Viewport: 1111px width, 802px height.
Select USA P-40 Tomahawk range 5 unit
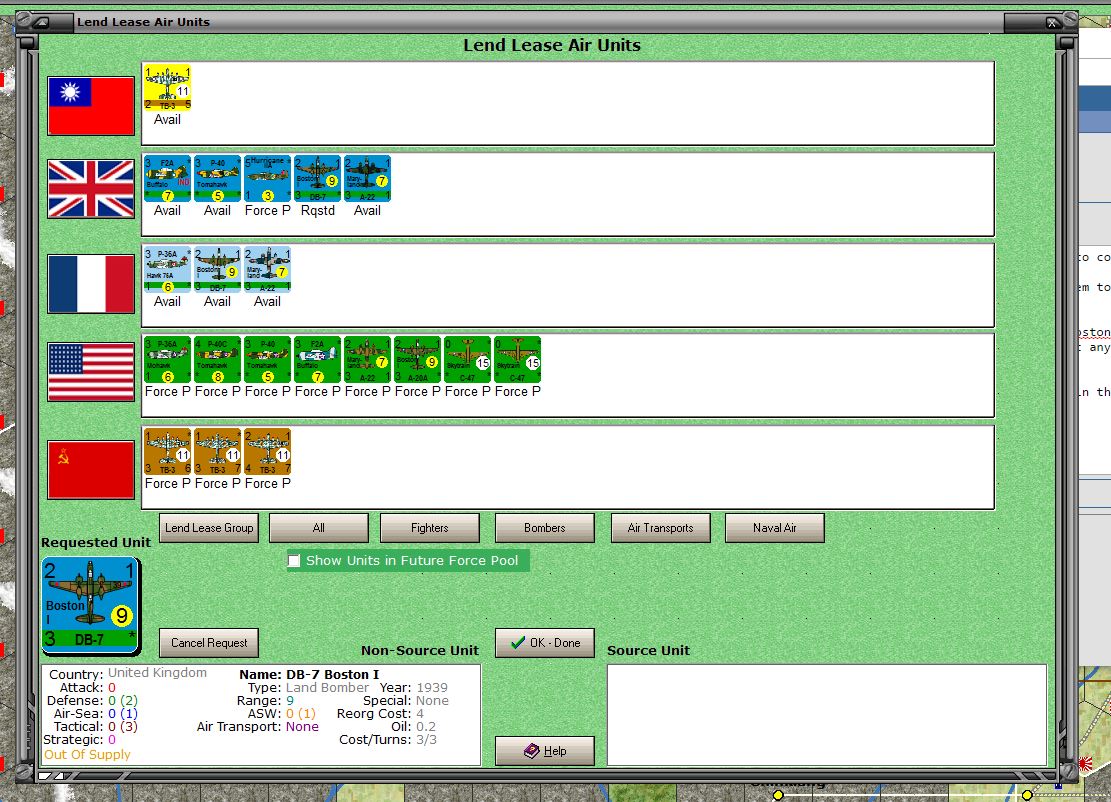point(267,360)
